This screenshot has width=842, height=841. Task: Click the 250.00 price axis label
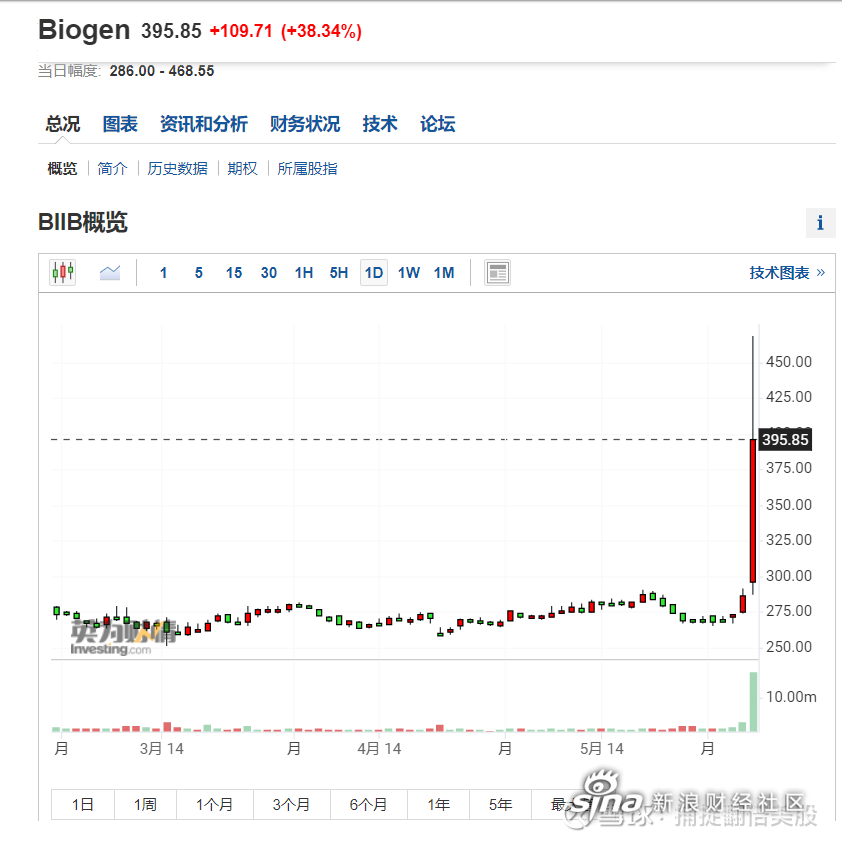789,647
